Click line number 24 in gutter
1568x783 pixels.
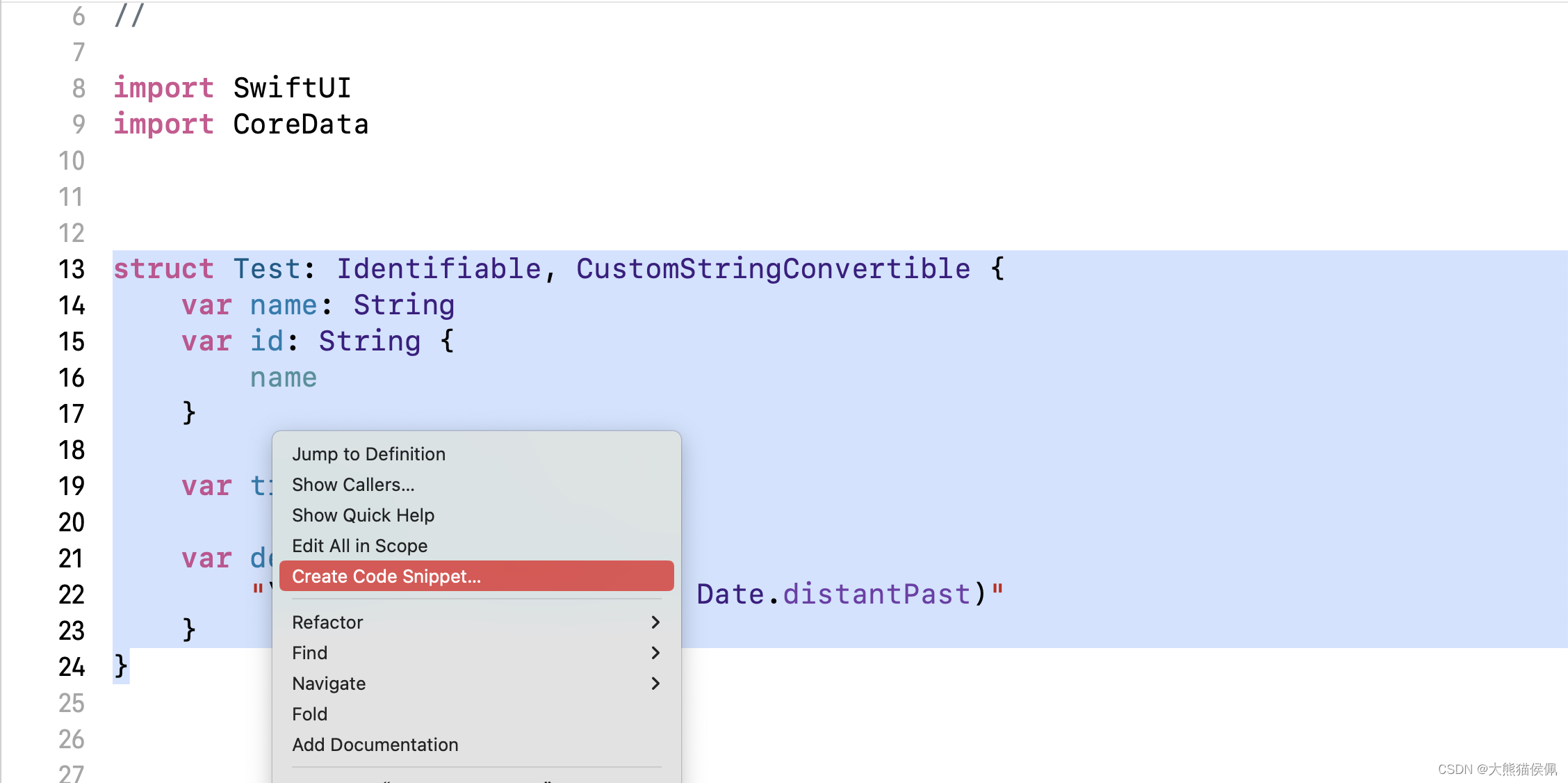click(72, 667)
